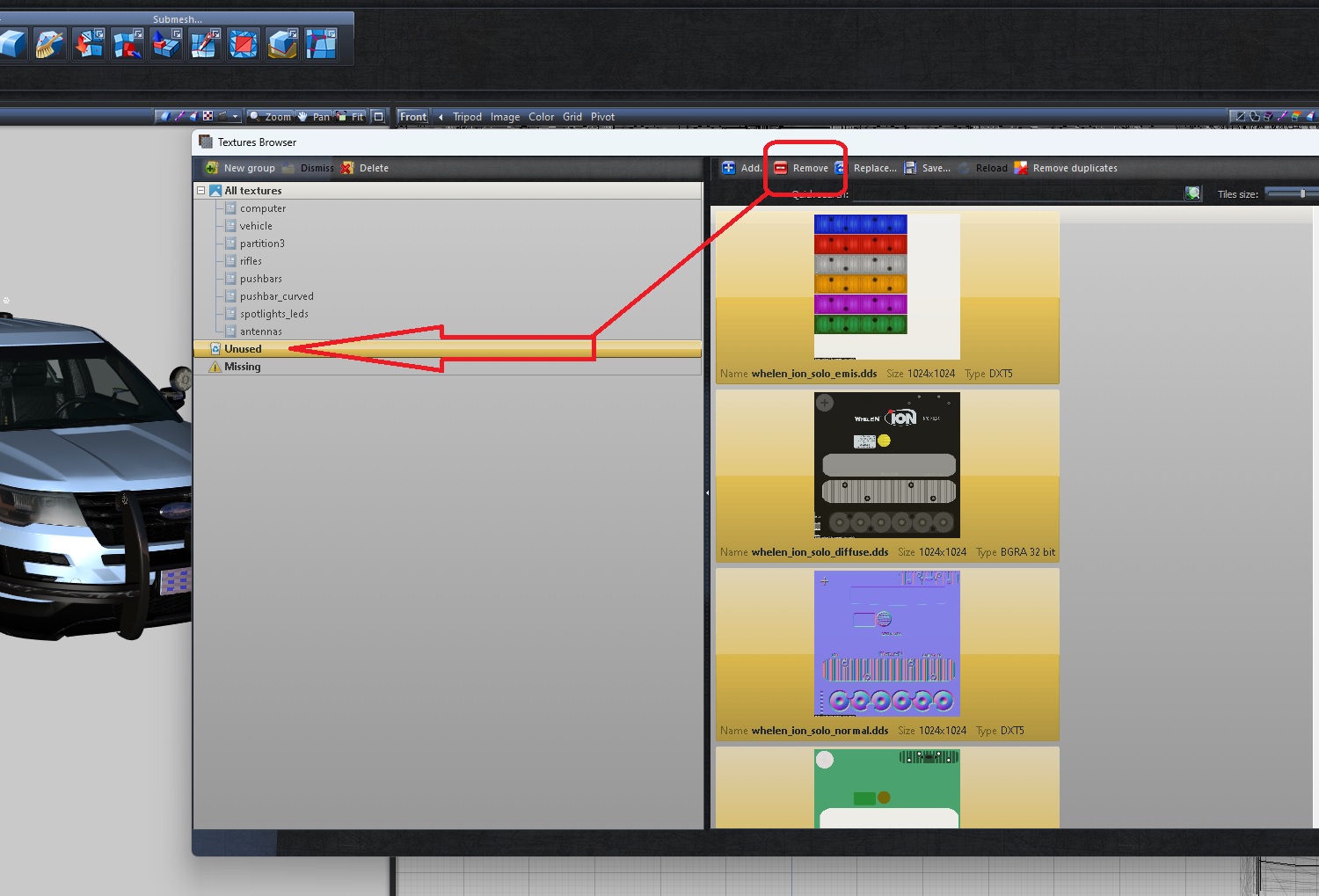Viewport: 1319px width, 896px height.
Task: Toggle the Tripod viewport option
Action: [x=467, y=117]
